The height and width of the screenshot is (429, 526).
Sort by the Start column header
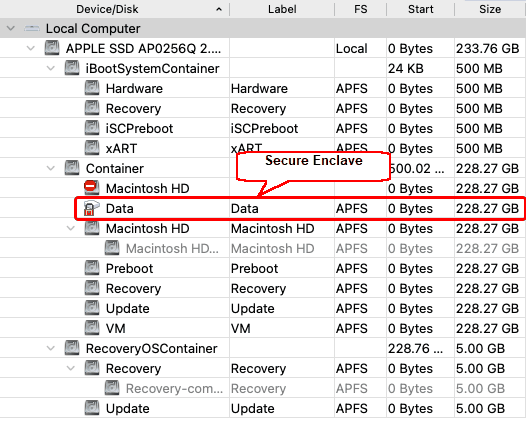pos(421,9)
